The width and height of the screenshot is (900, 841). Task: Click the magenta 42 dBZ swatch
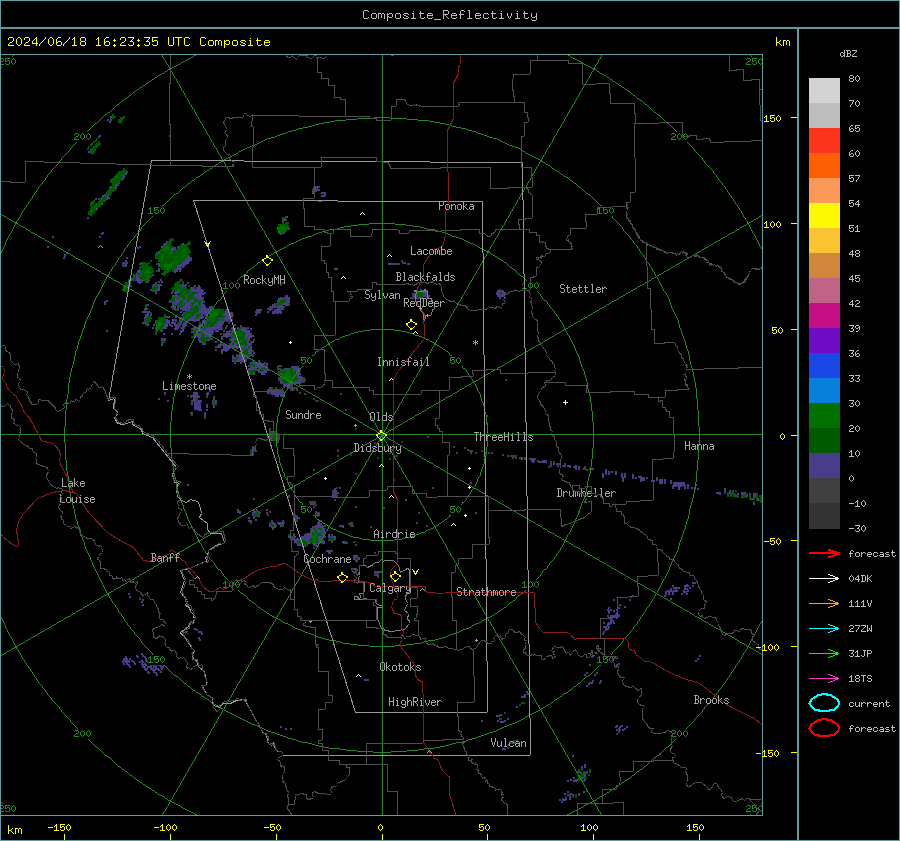click(x=824, y=315)
